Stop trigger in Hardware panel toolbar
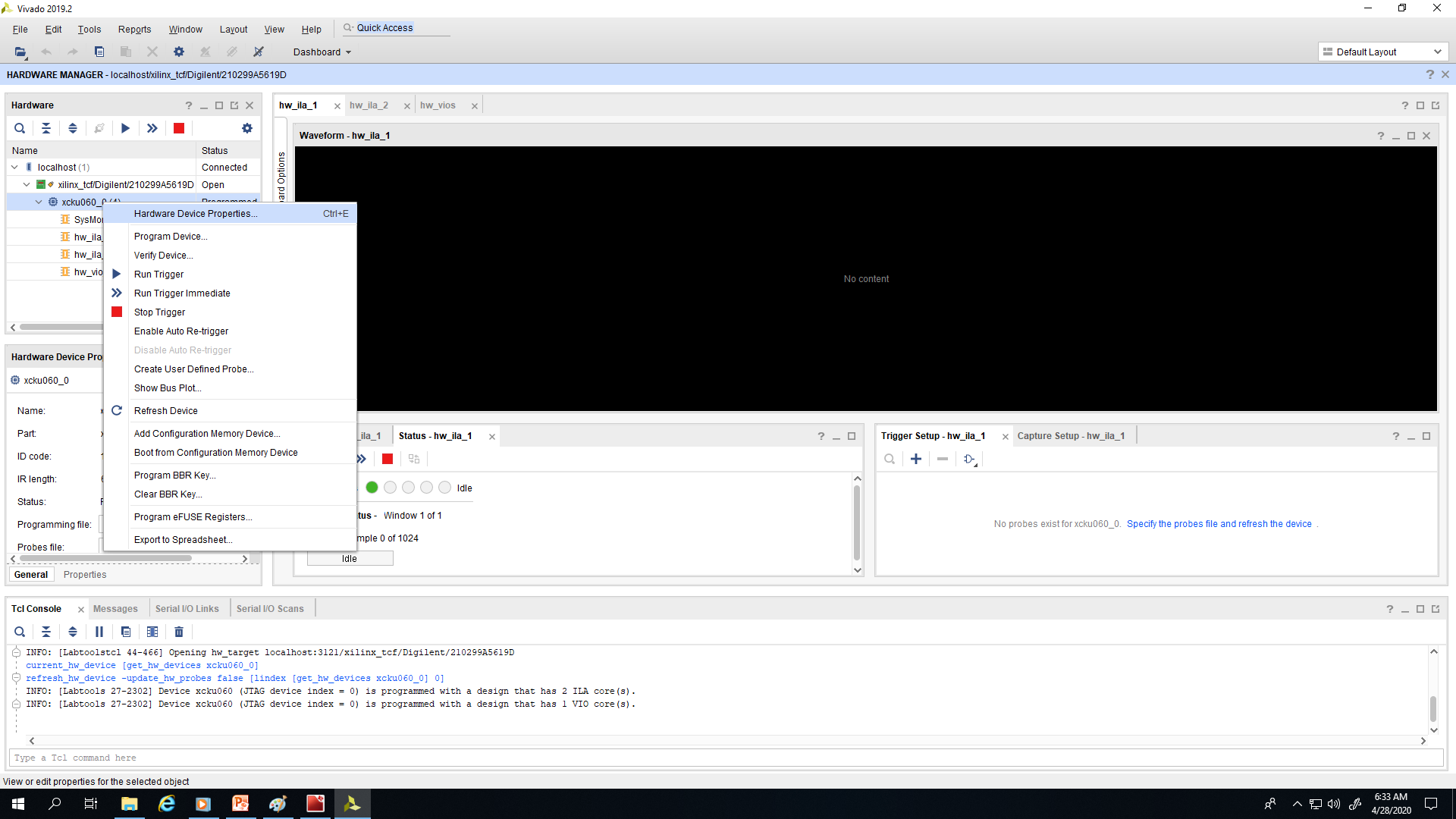Image resolution: width=1456 pixels, height=819 pixels. click(179, 128)
